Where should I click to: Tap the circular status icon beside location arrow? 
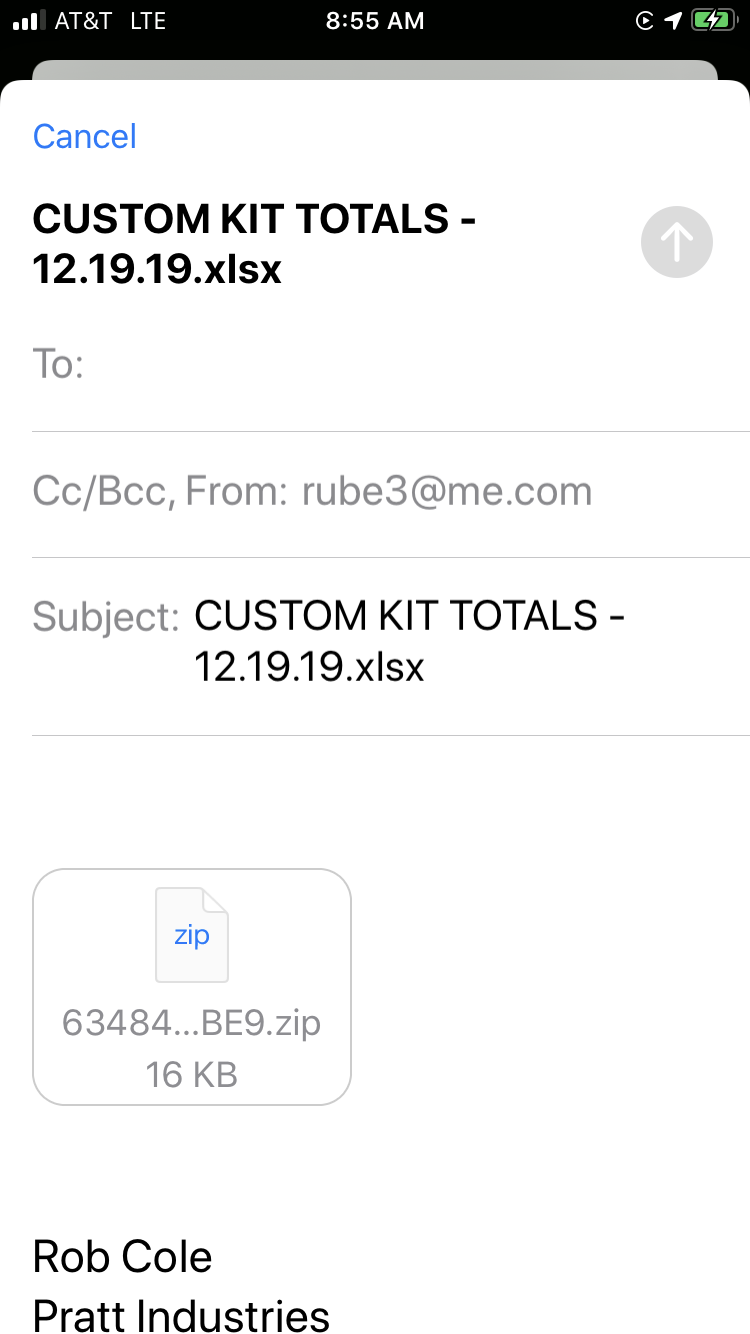[646, 21]
